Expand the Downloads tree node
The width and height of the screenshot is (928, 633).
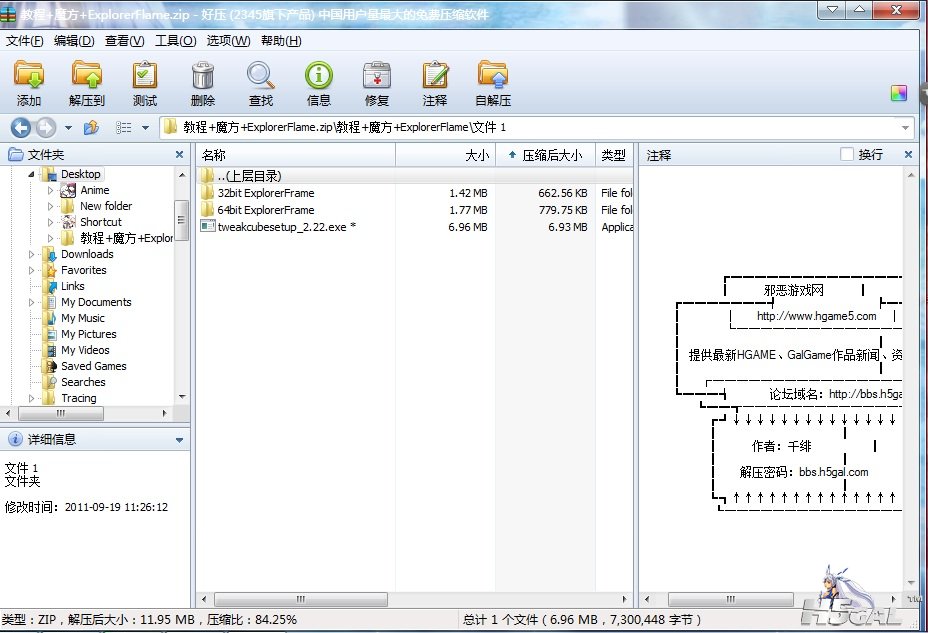(35, 254)
